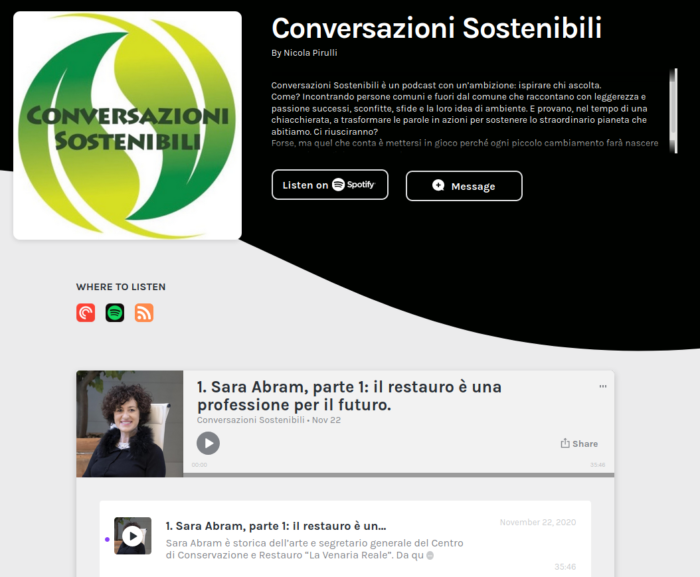Viewport: 700px width, 577px height.
Task: Play the Sara Abram episode in the player
Action: (208, 443)
